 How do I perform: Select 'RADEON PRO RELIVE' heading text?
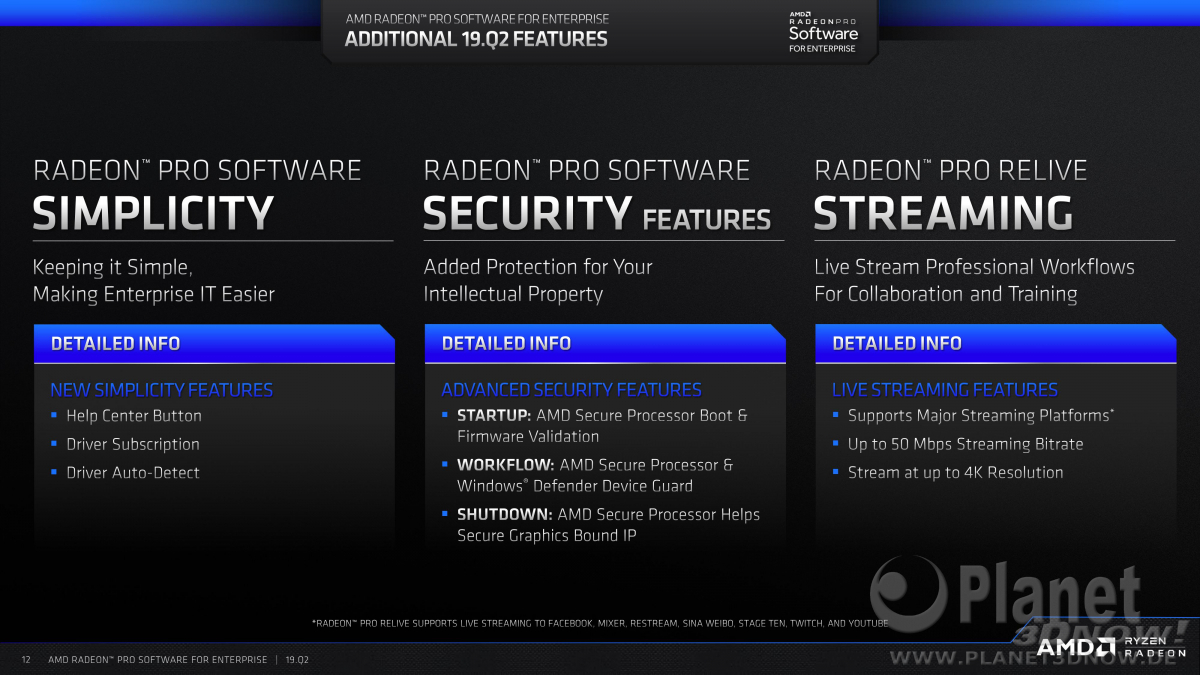click(x=950, y=170)
